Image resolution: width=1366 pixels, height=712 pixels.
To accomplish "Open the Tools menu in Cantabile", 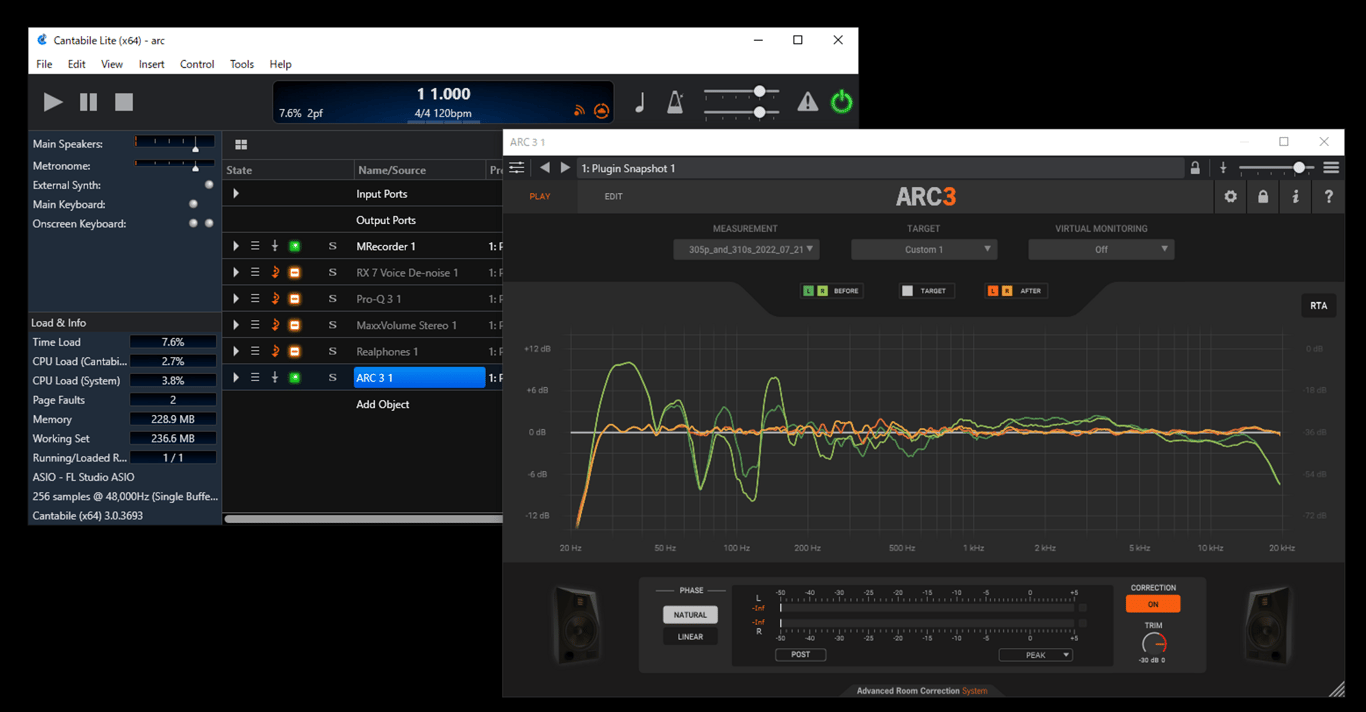I will tap(242, 64).
